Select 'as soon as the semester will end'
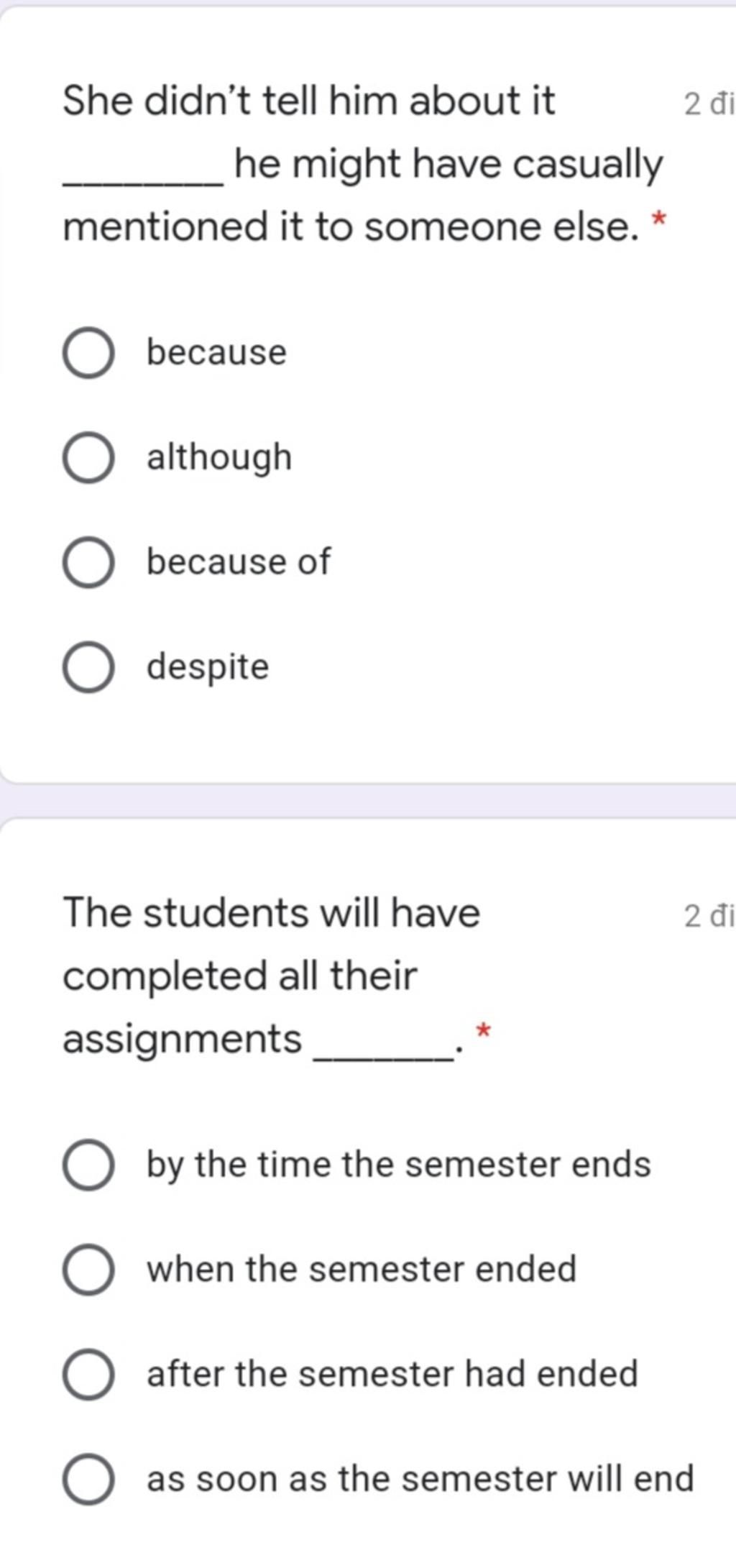The height and width of the screenshot is (1568, 736). click(88, 1480)
